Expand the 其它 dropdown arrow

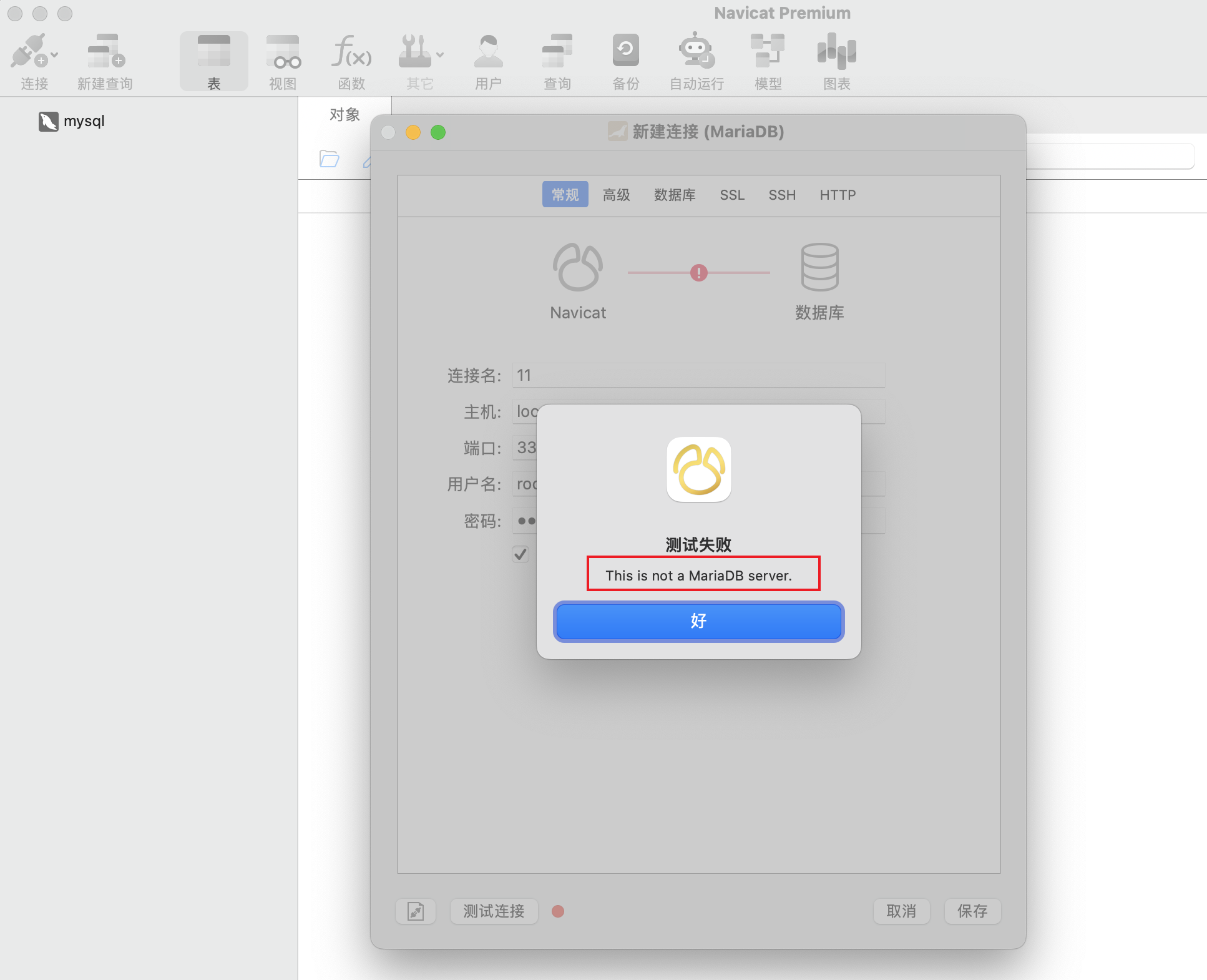(x=440, y=56)
